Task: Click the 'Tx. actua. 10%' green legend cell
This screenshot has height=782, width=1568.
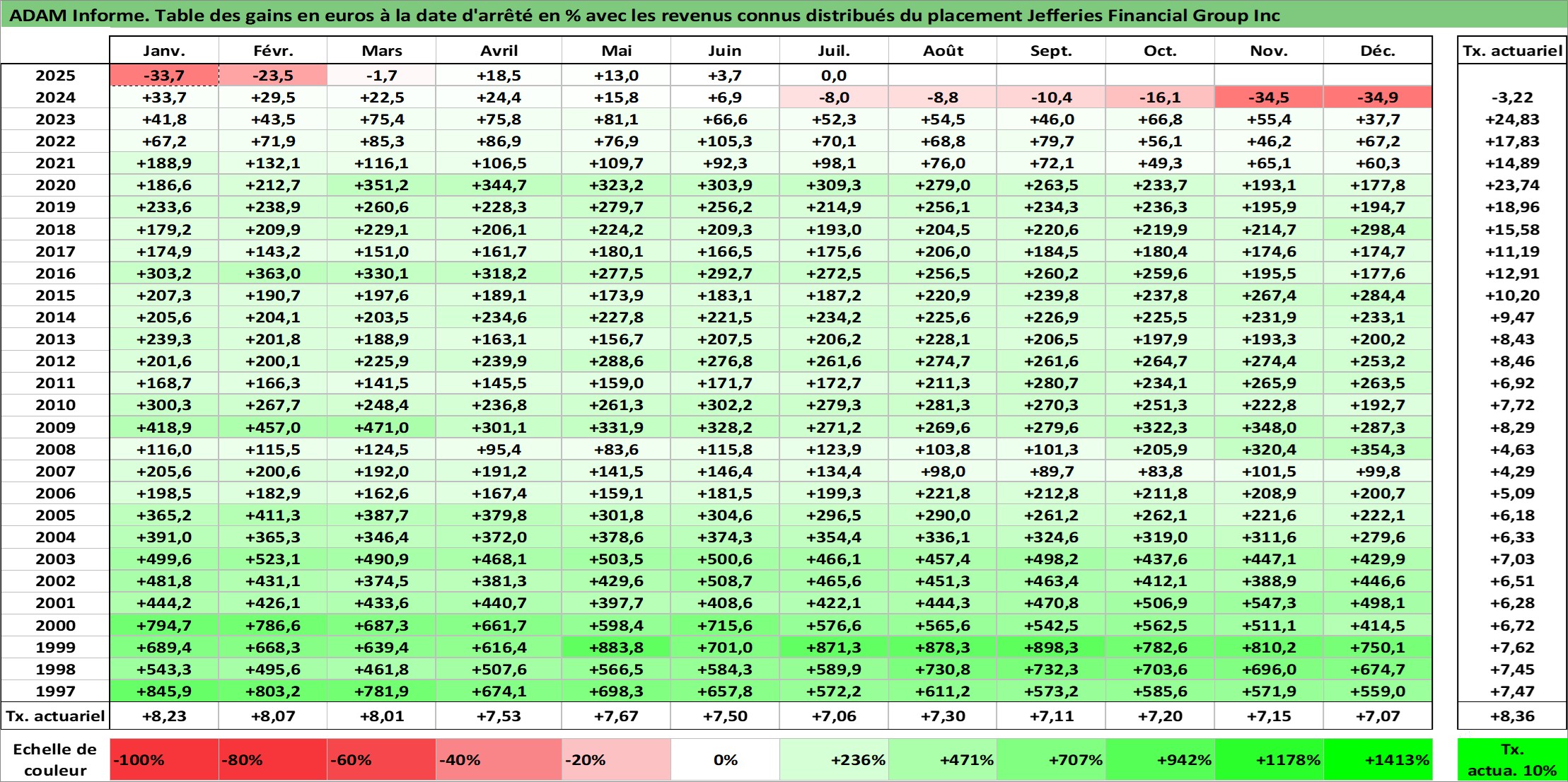Action: pos(1512,760)
